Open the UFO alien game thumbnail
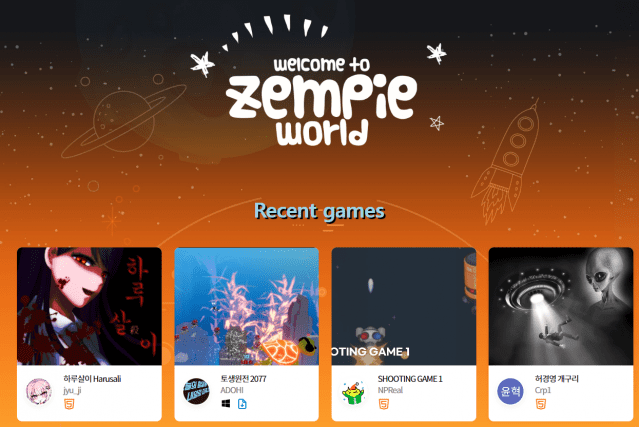This screenshot has width=639, height=427. (561, 306)
